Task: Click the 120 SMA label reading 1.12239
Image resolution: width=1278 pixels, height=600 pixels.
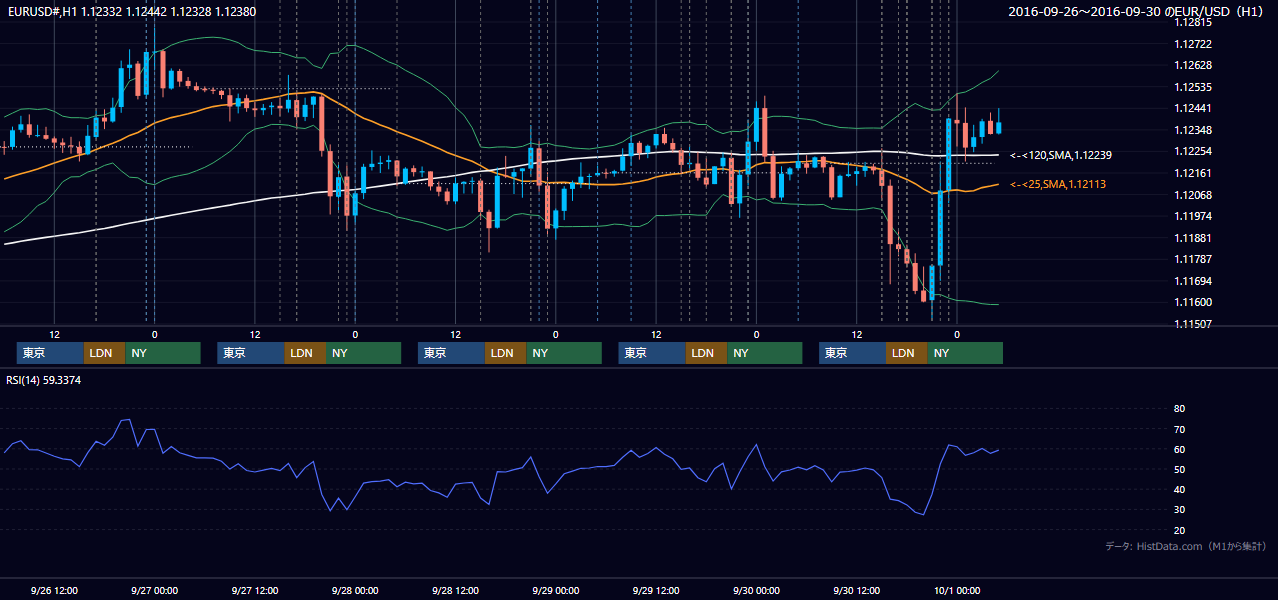Action: point(1061,156)
